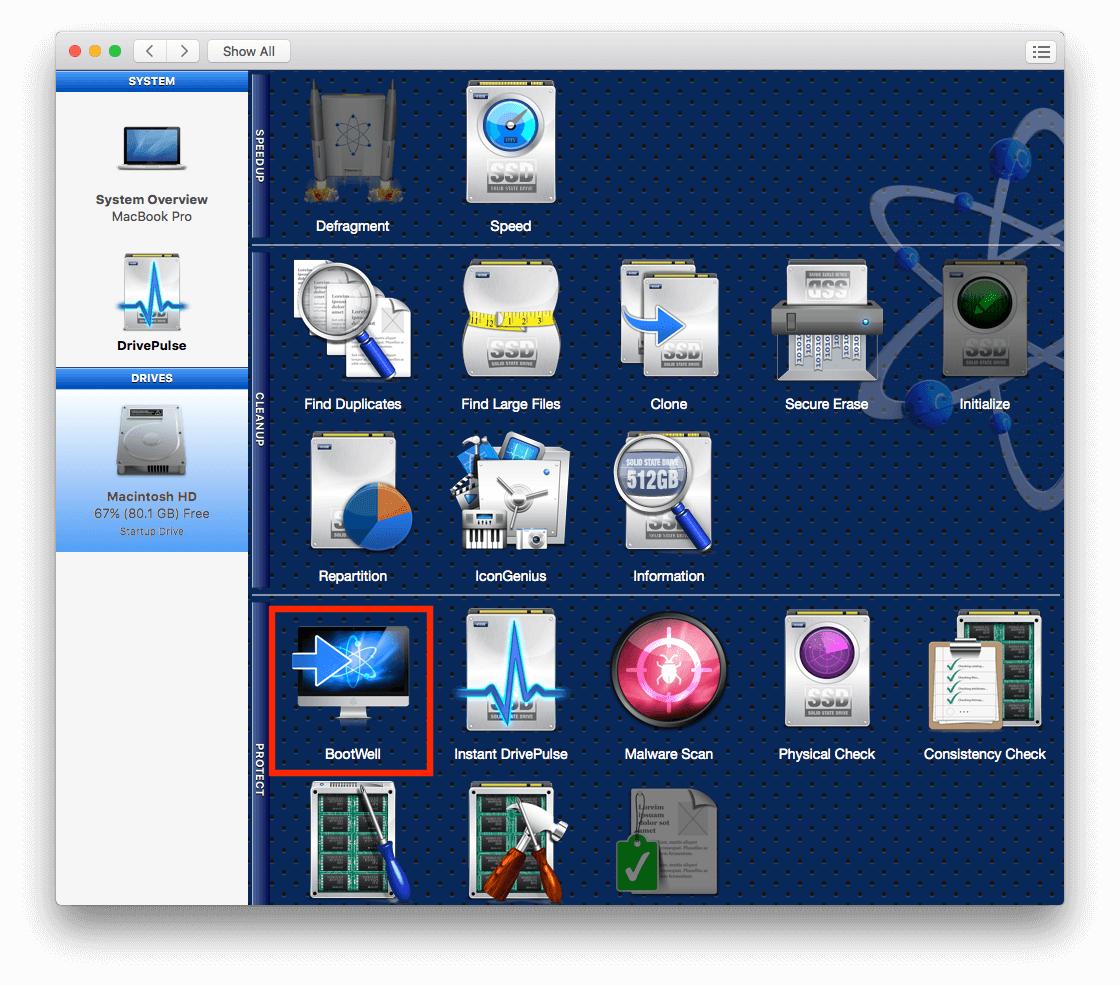1120x985 pixels.
Task: Open Secure Erase
Action: pos(826,320)
